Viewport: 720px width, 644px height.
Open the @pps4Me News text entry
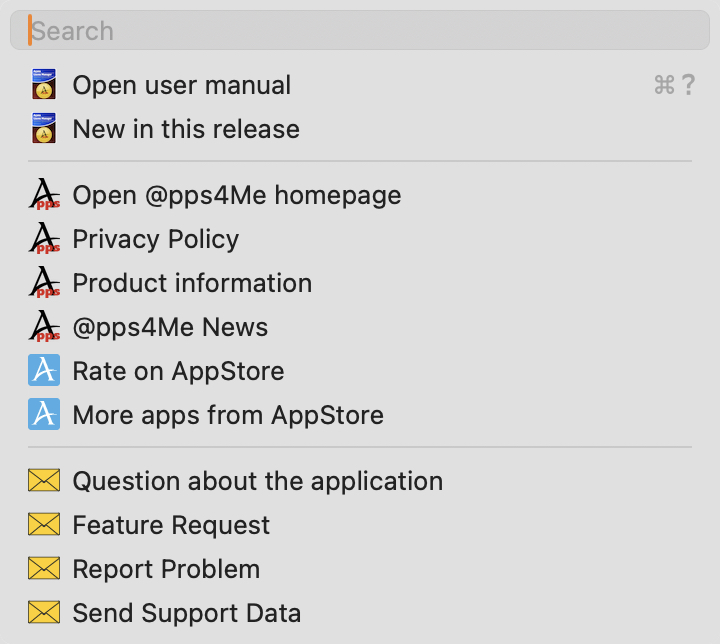(x=170, y=327)
